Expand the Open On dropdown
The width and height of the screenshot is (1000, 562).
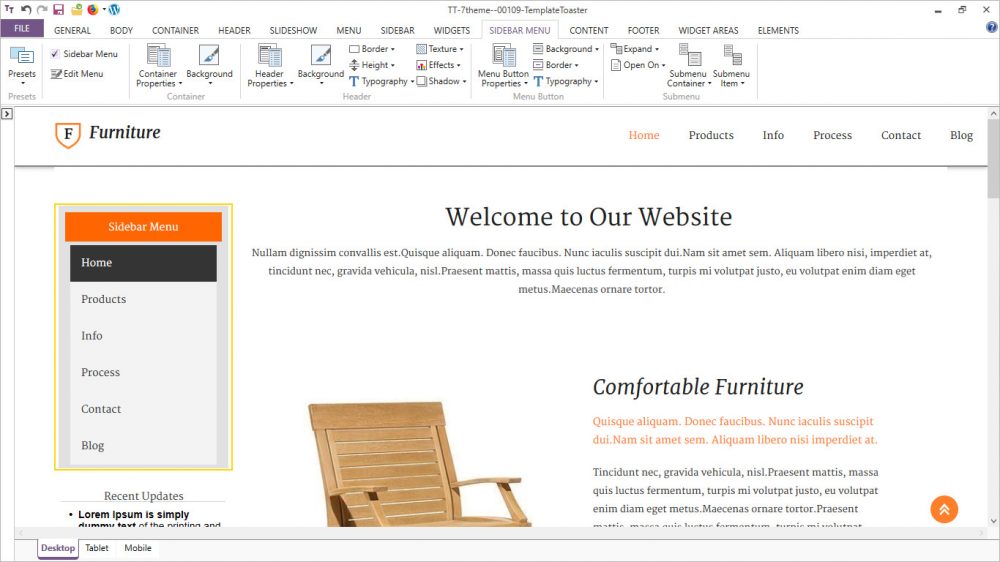(639, 65)
